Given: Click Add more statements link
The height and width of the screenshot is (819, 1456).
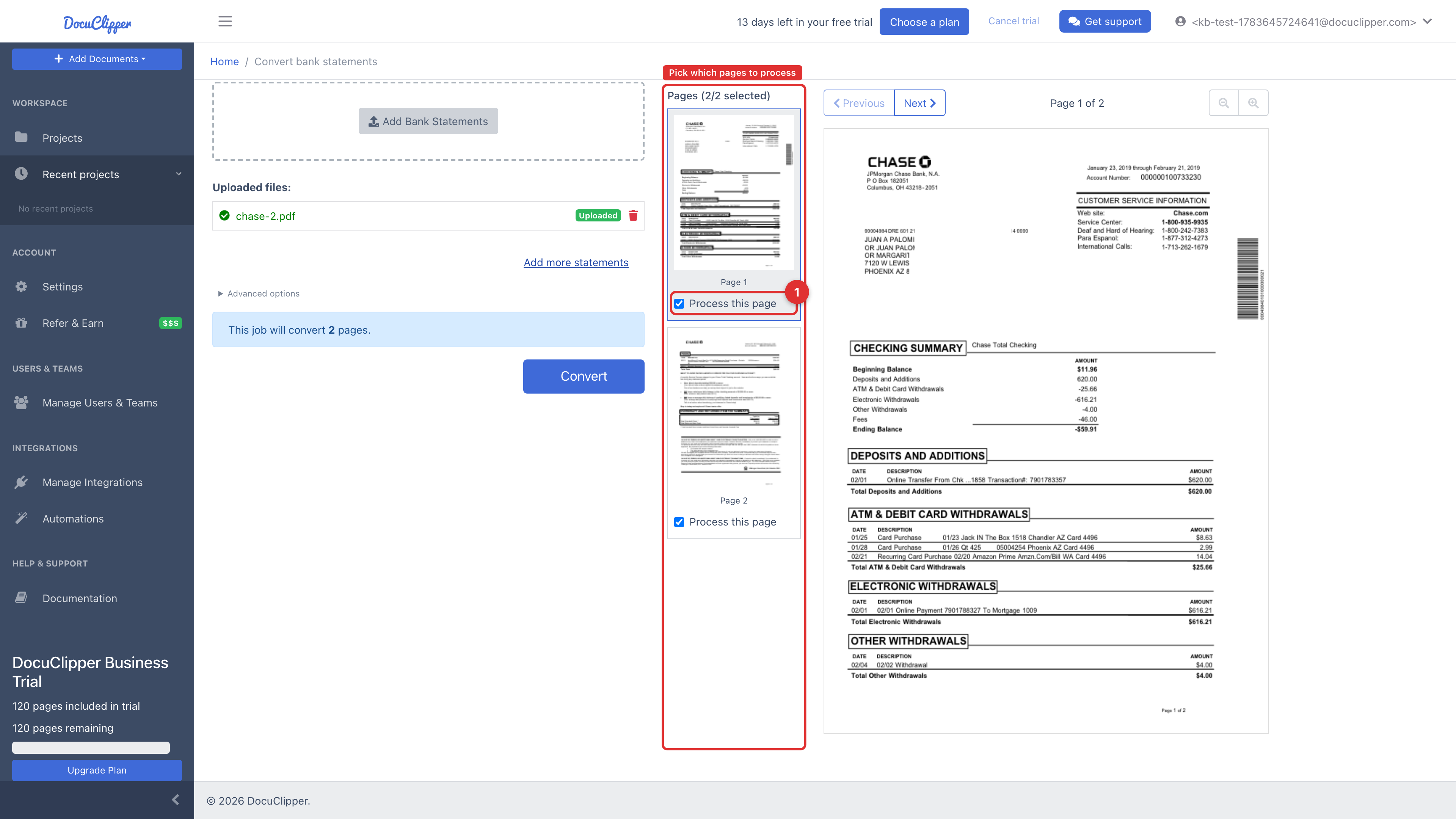Looking at the screenshot, I should [x=576, y=262].
